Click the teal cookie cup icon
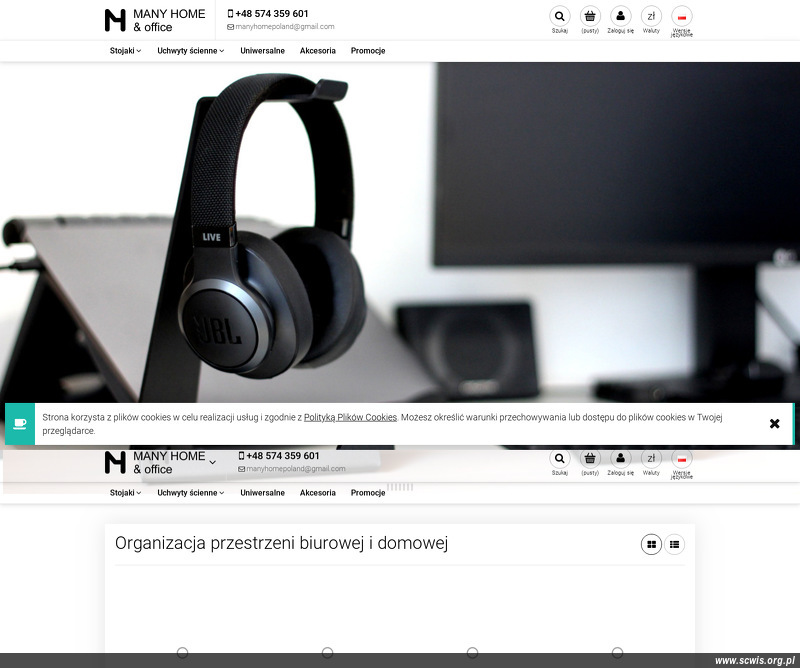 [20, 424]
